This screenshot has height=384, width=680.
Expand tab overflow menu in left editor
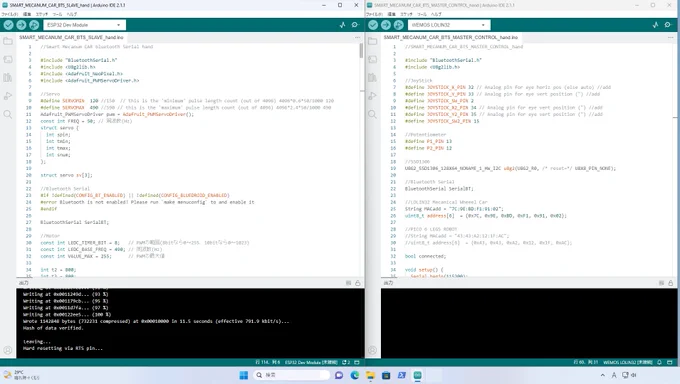357,37
